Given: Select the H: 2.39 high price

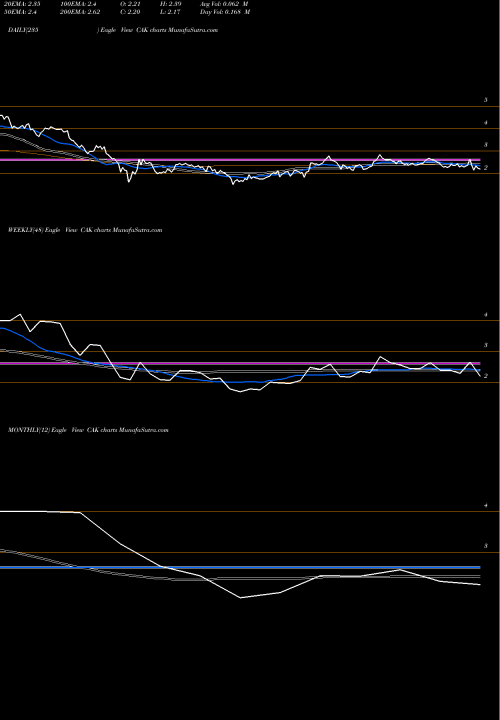Looking at the screenshot, I should coord(170,4).
